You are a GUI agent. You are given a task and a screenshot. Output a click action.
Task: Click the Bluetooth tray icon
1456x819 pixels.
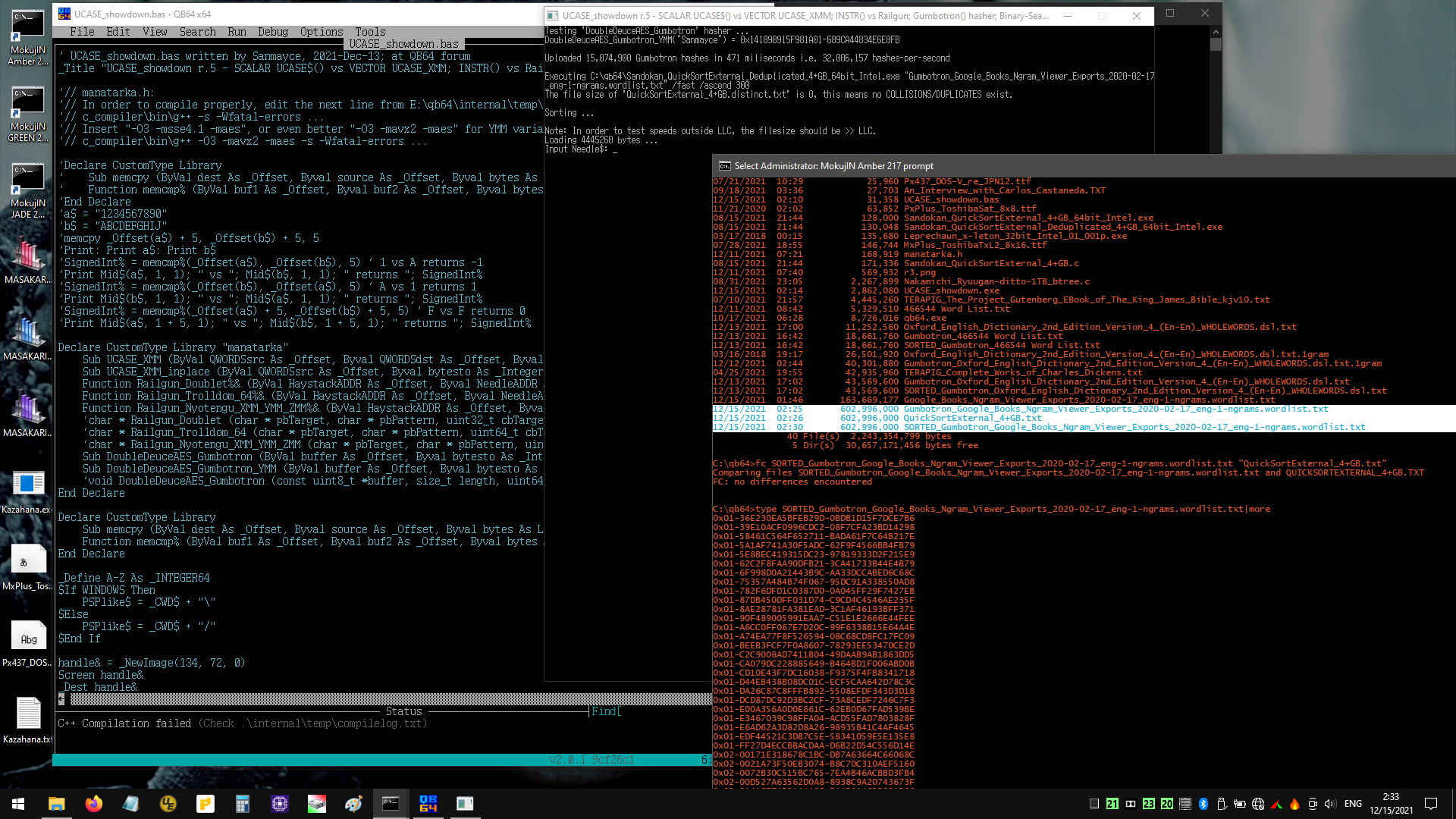pos(1203,804)
